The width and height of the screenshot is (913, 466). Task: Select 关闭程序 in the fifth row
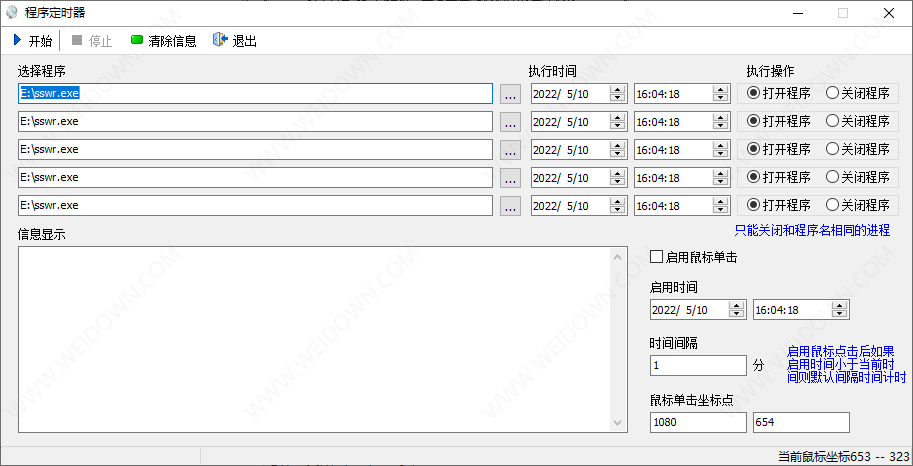pyautogui.click(x=858, y=205)
